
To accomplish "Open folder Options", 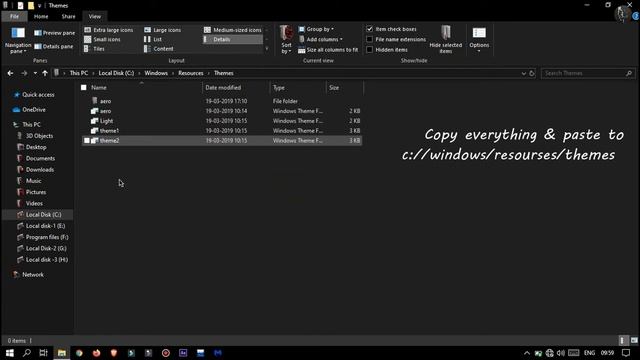I will pyautogui.click(x=479, y=40).
